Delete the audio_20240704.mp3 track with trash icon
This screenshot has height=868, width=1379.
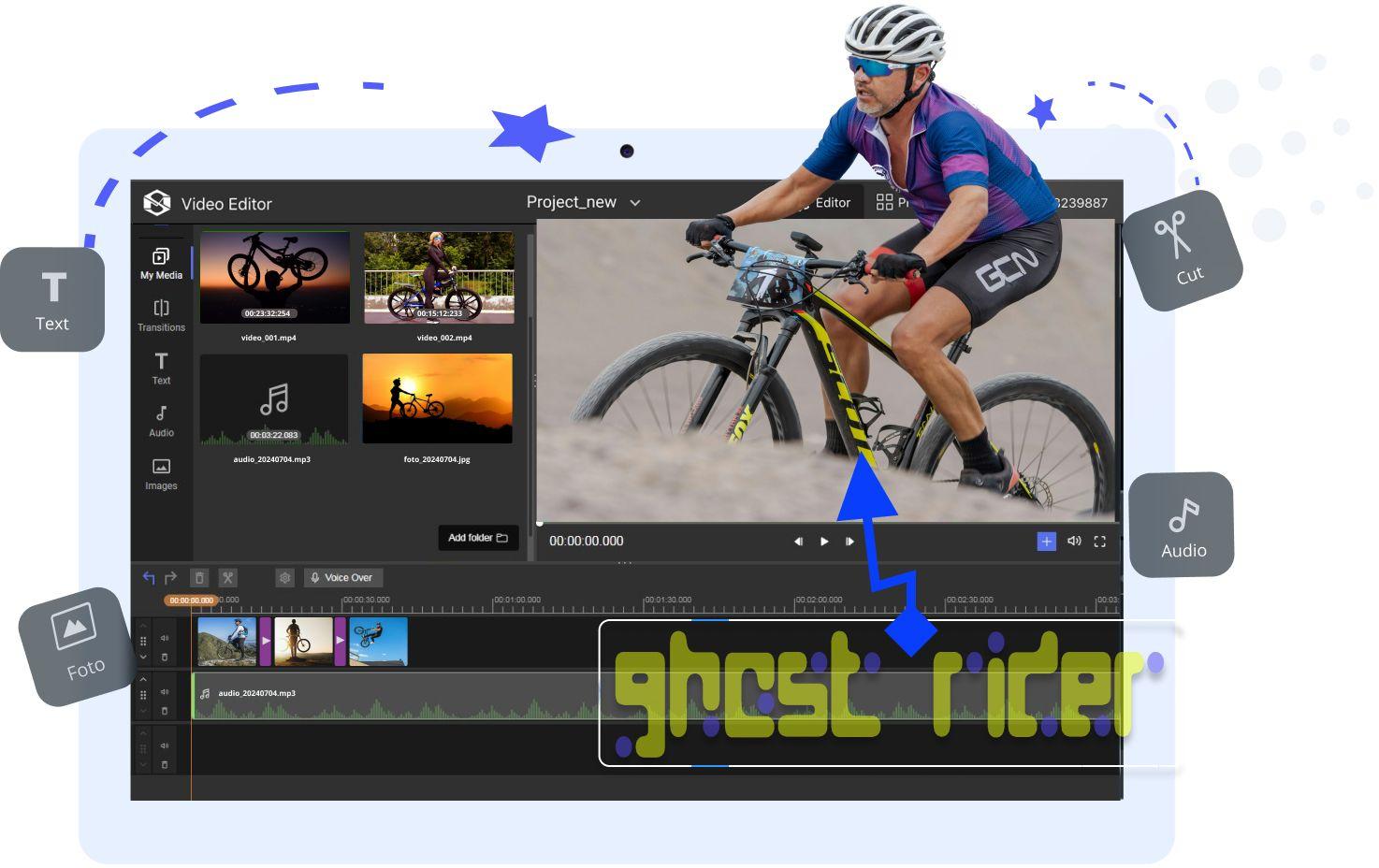pyautogui.click(x=165, y=712)
